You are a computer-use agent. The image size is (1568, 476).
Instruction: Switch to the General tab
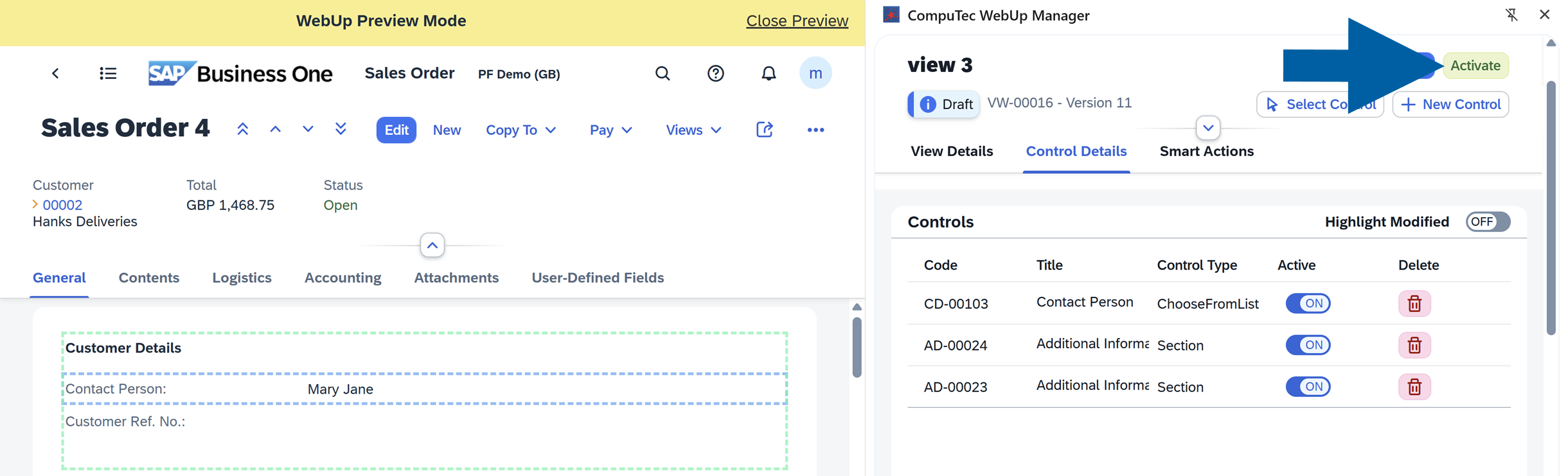59,278
